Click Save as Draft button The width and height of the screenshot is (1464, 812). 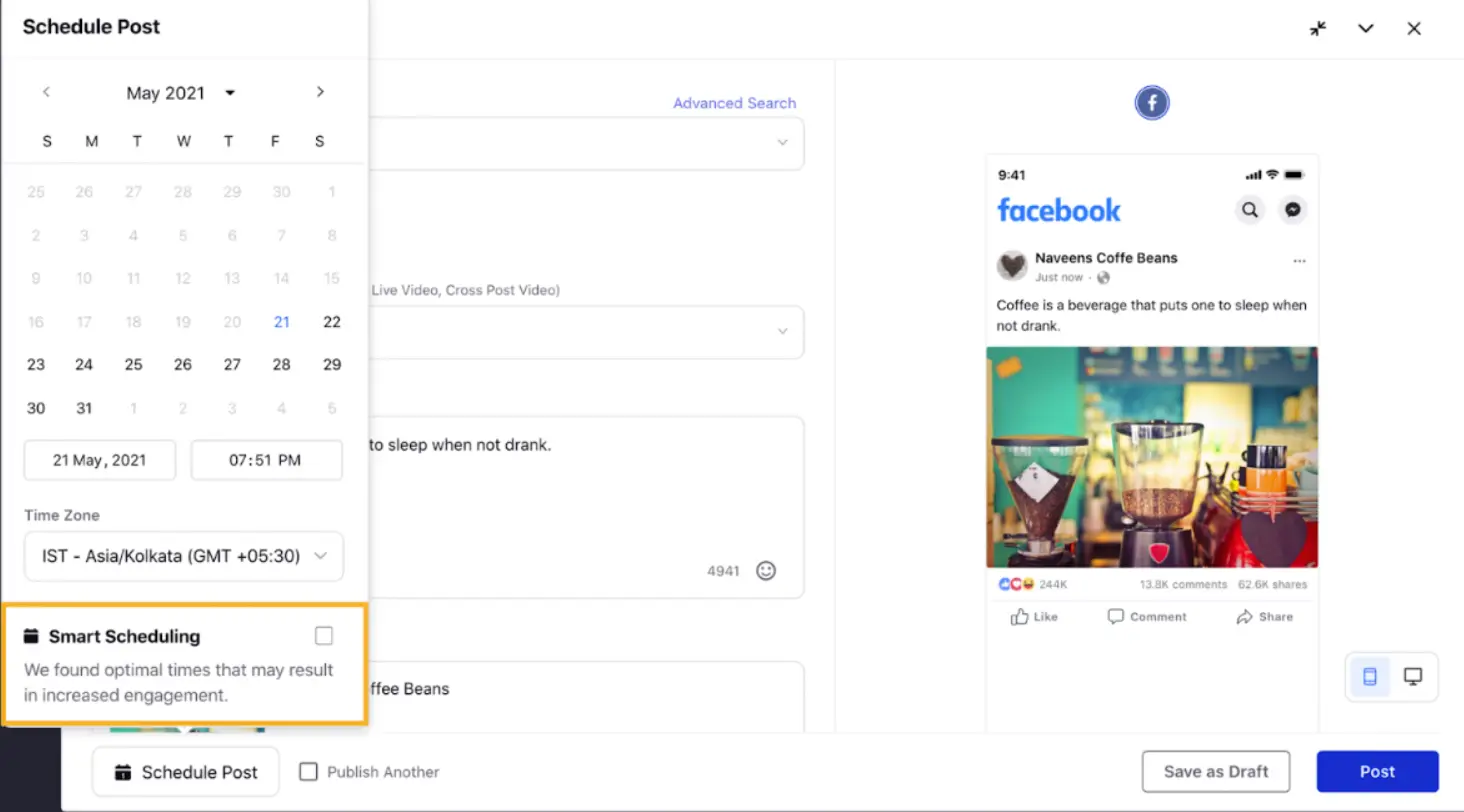pos(1216,771)
